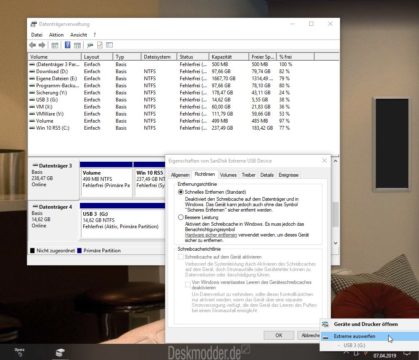Viewport: 419px width, 360px height.
Task: Select Schnelles Entfernen (Standard) radio button
Action: coord(181,192)
